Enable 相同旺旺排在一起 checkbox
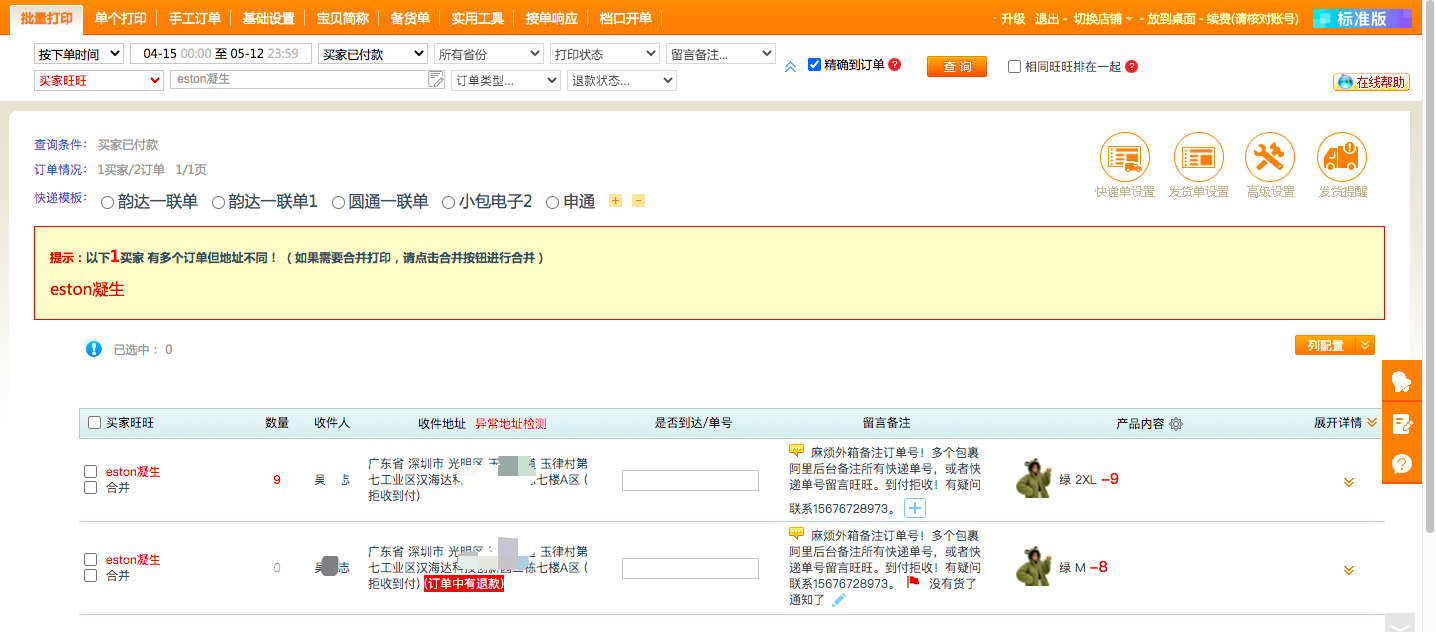 1015,67
